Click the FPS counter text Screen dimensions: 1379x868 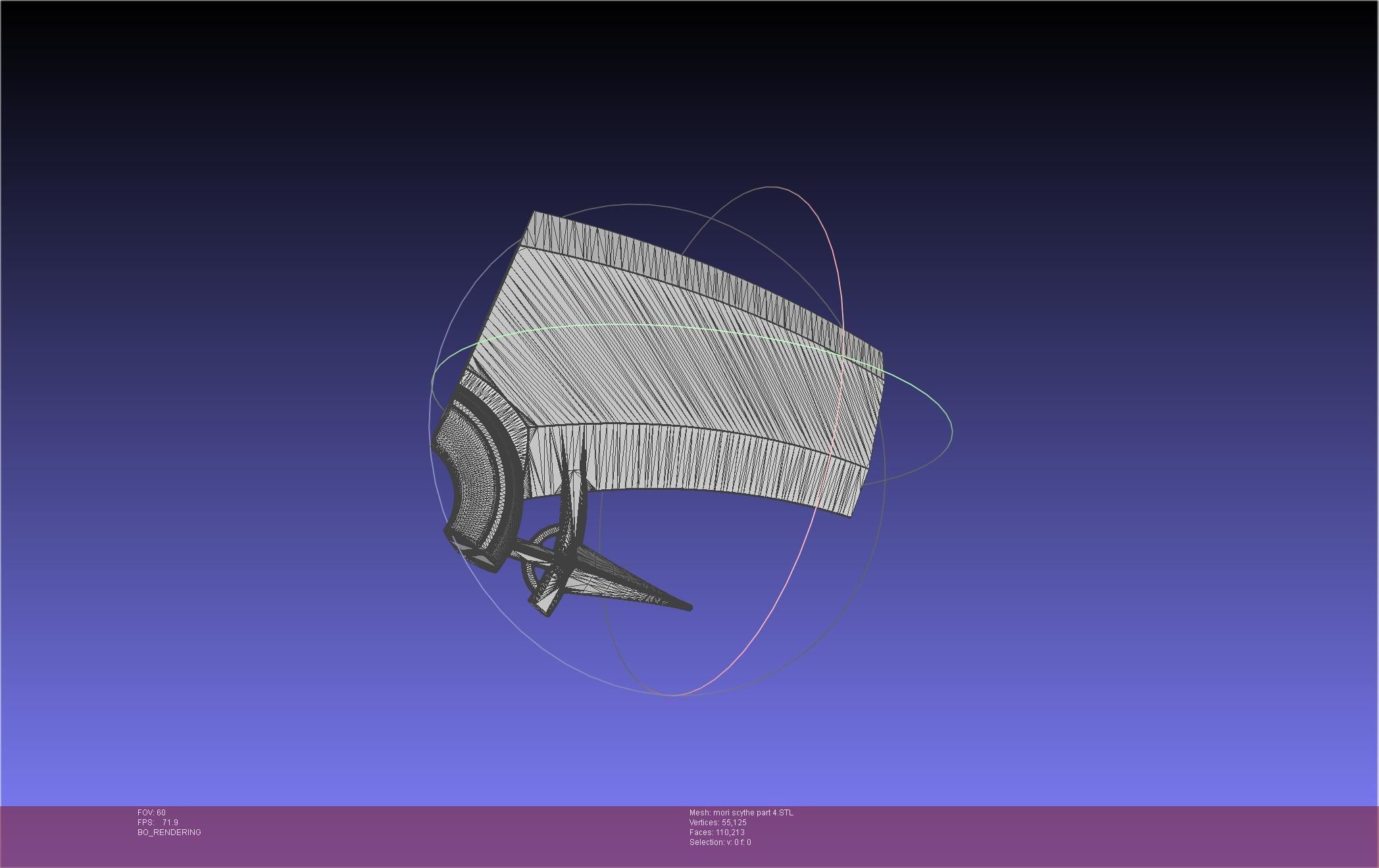click(x=158, y=823)
